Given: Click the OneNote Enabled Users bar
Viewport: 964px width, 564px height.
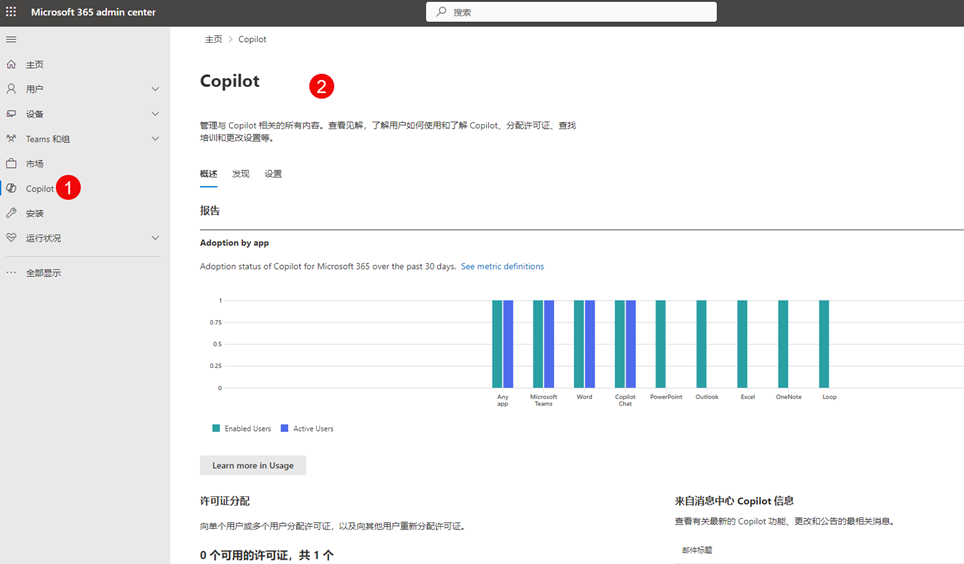Looking at the screenshot, I should pyautogui.click(x=783, y=344).
